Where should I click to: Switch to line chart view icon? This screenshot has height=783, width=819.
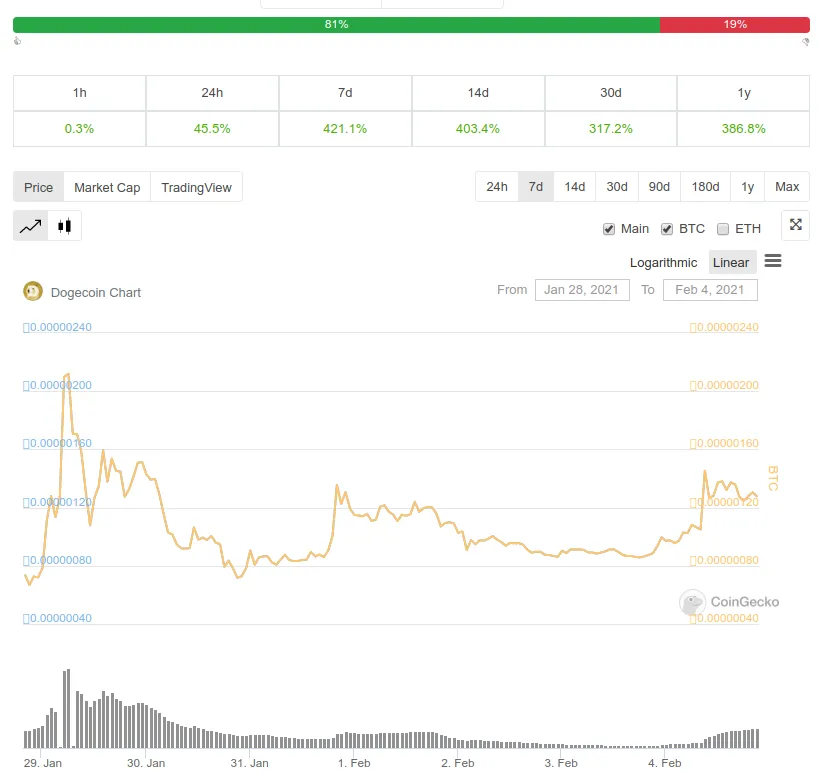pyautogui.click(x=30, y=226)
